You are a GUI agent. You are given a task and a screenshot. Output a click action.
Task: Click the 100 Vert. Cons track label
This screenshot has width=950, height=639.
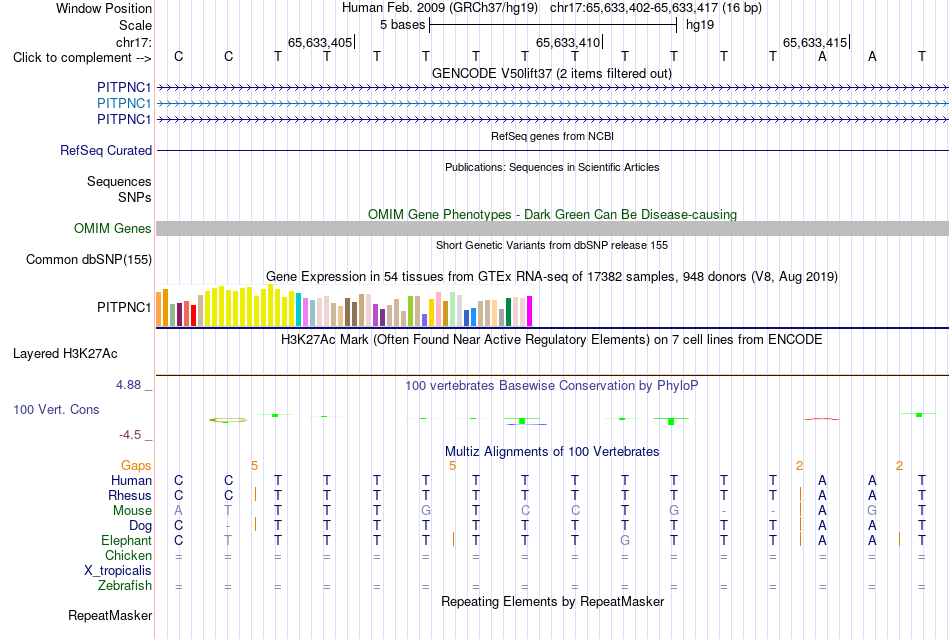coord(56,409)
